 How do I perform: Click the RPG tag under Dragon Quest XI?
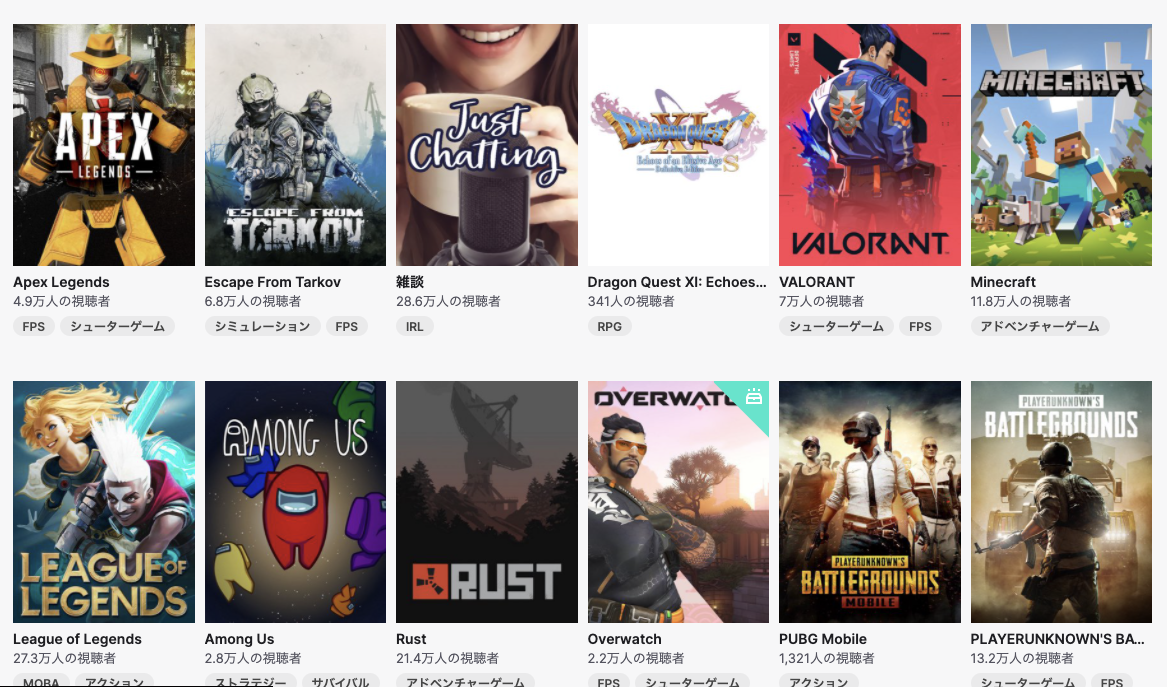610,326
